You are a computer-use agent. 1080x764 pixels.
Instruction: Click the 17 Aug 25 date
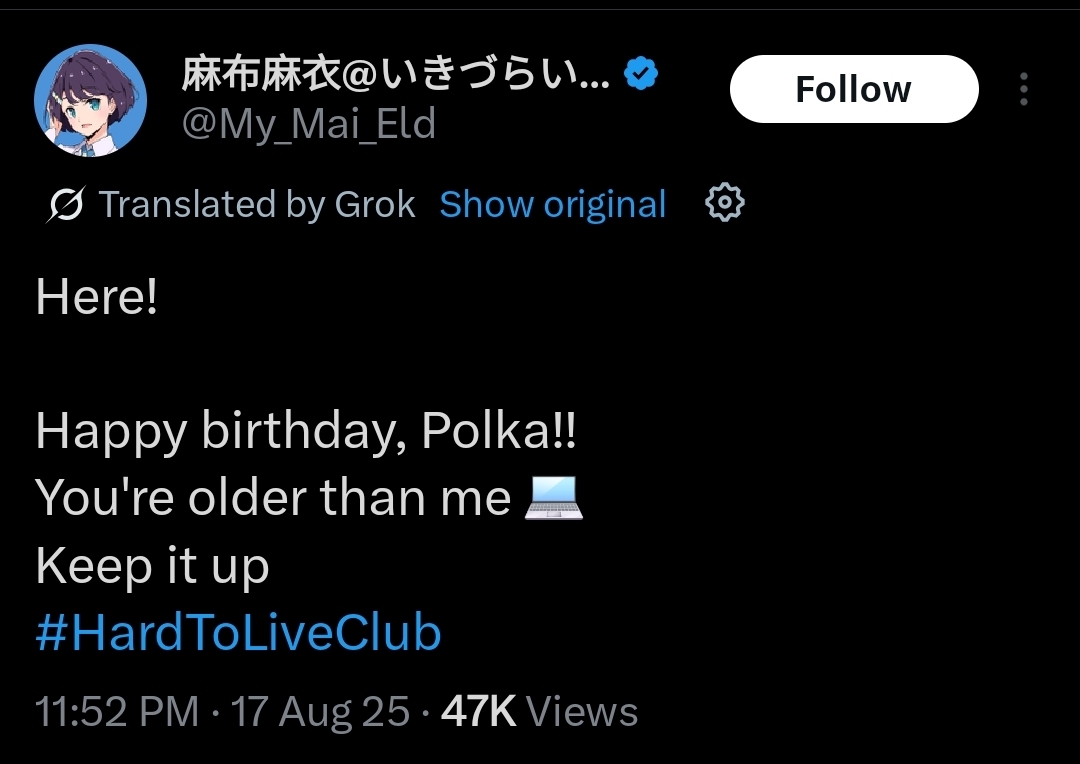click(320, 712)
